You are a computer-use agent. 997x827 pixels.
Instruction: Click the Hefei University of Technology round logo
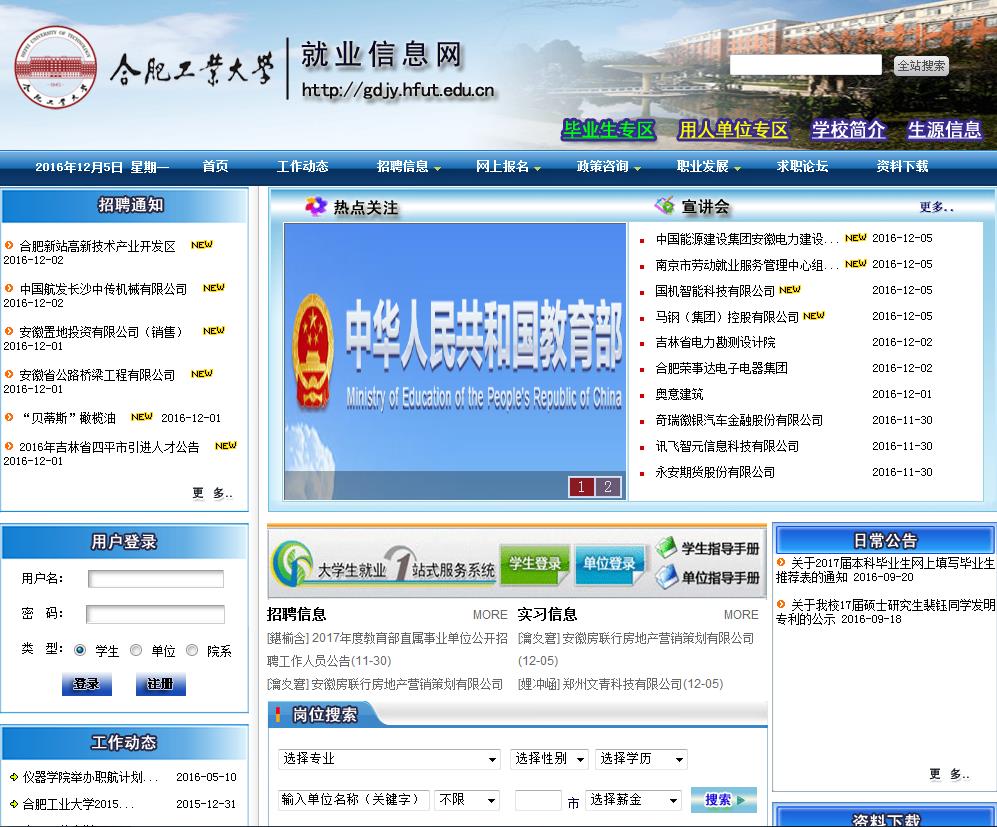[x=55, y=67]
